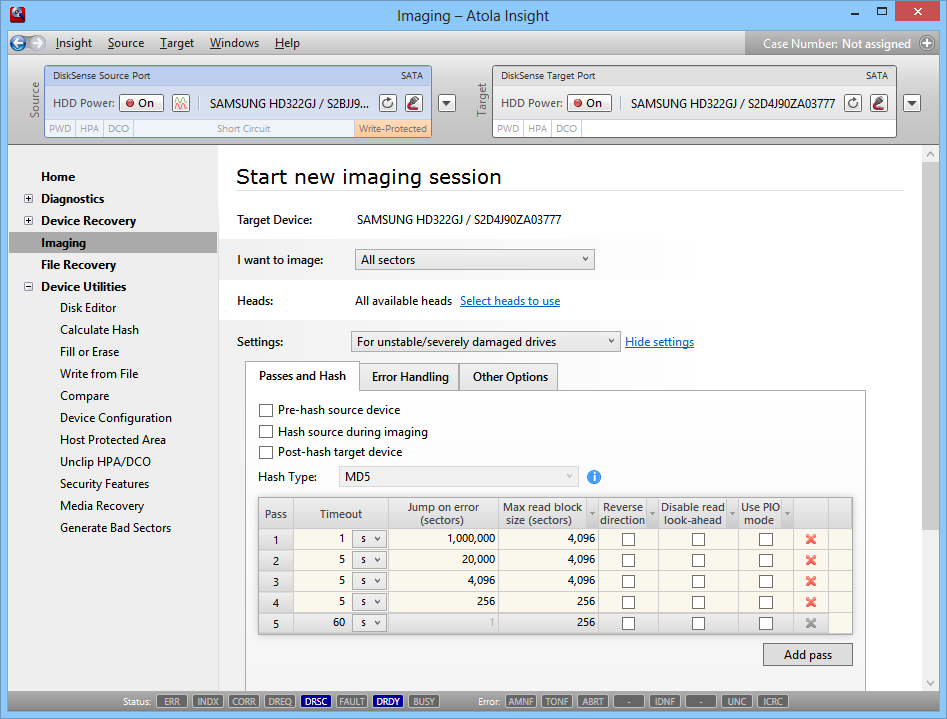Screen dimensions: 947x719
Task: Collapse the Device Utilities tree node
Action: (x=28, y=286)
